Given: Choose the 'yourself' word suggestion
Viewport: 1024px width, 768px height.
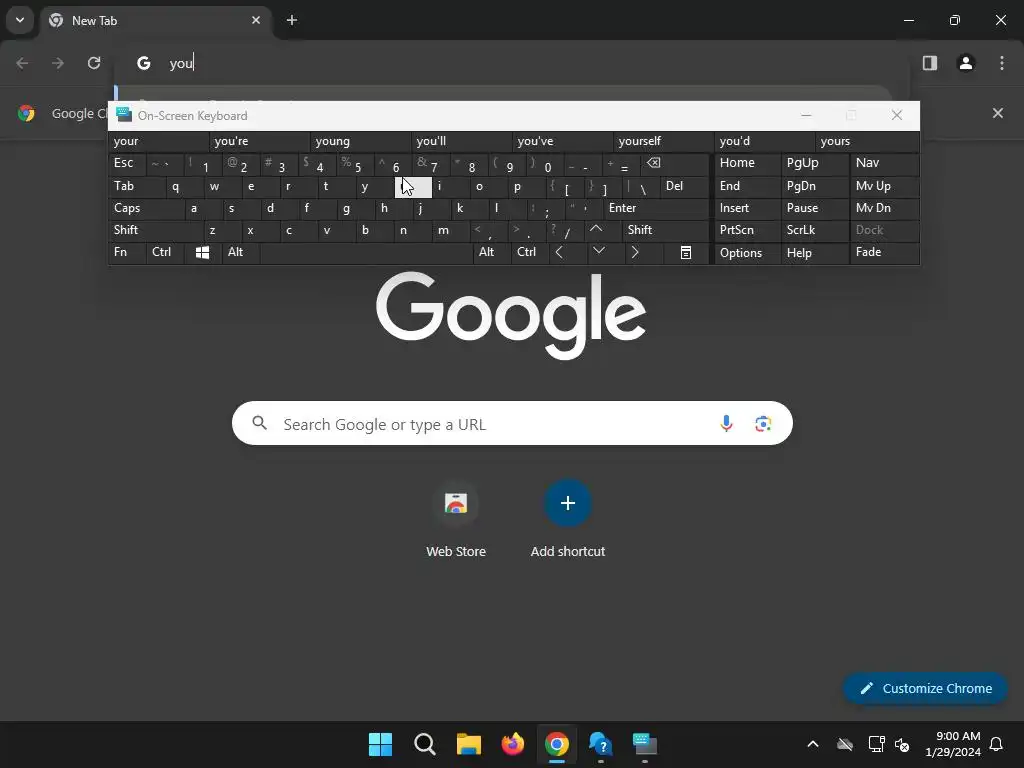Looking at the screenshot, I should click(x=664, y=141).
